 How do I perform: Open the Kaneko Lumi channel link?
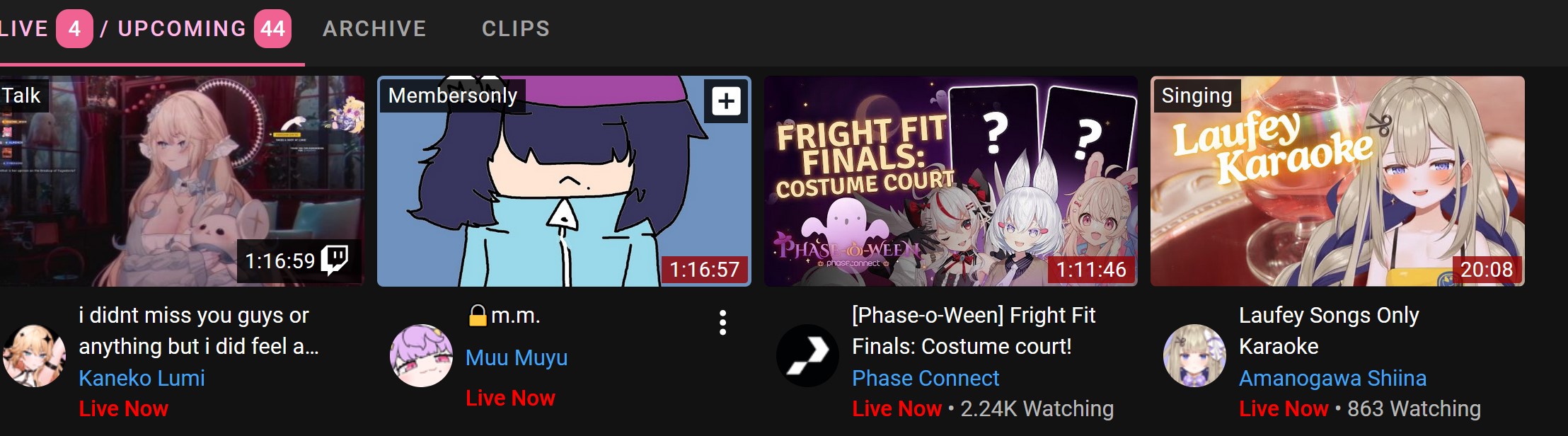coord(142,378)
